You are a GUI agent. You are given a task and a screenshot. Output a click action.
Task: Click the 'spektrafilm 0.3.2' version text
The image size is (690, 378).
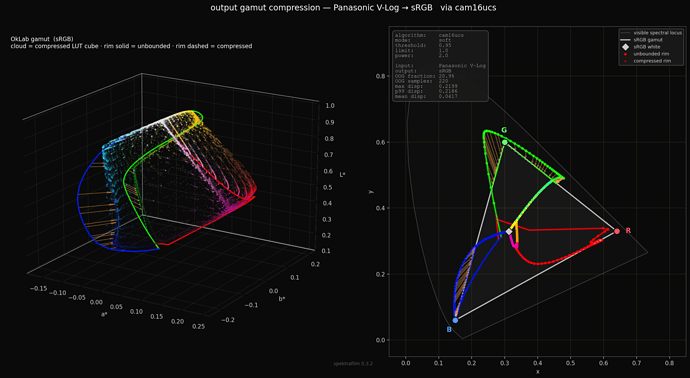coord(353,364)
